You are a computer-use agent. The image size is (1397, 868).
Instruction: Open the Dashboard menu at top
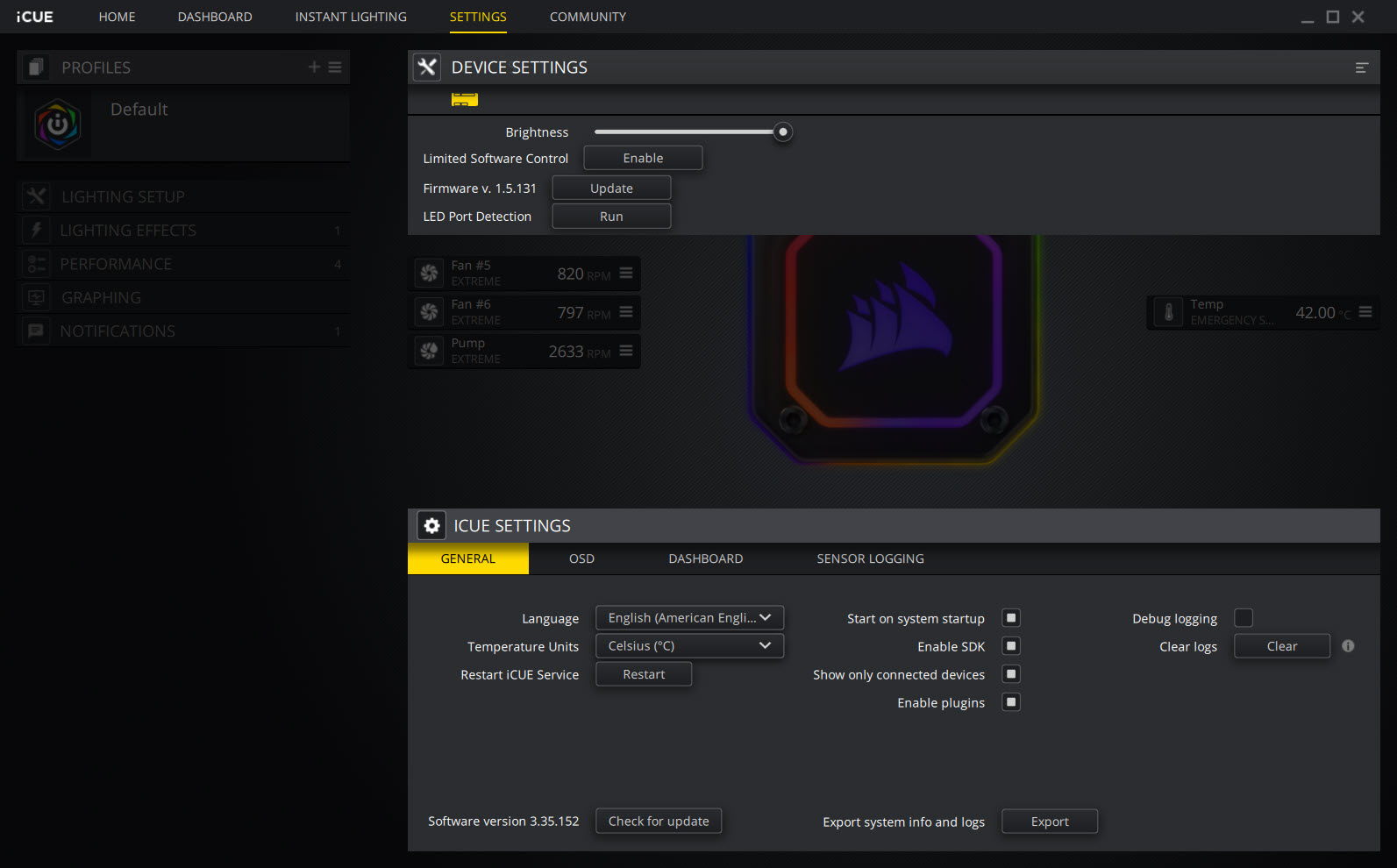(x=215, y=17)
